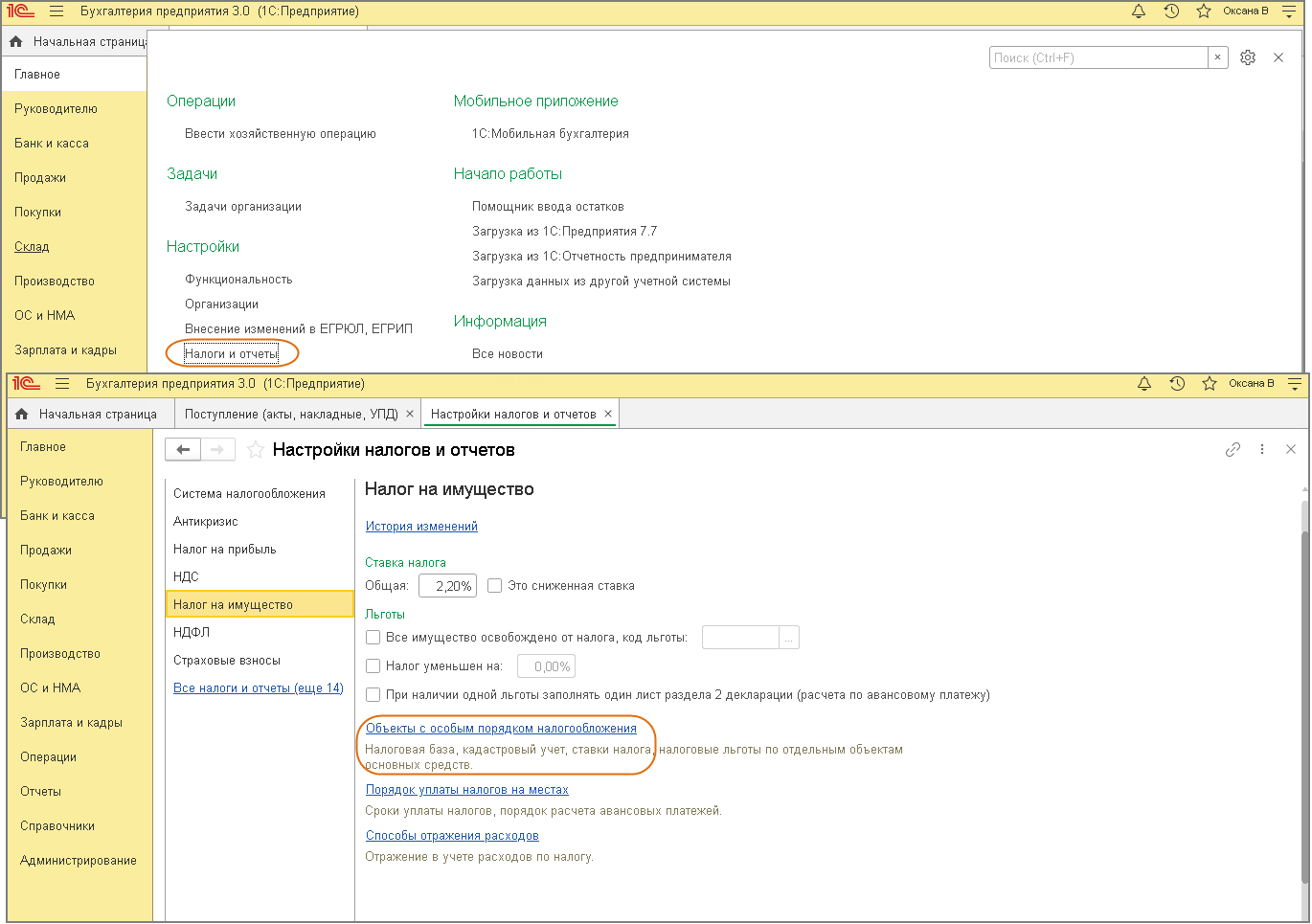Open notifications bell in lower window

[x=1144, y=384]
